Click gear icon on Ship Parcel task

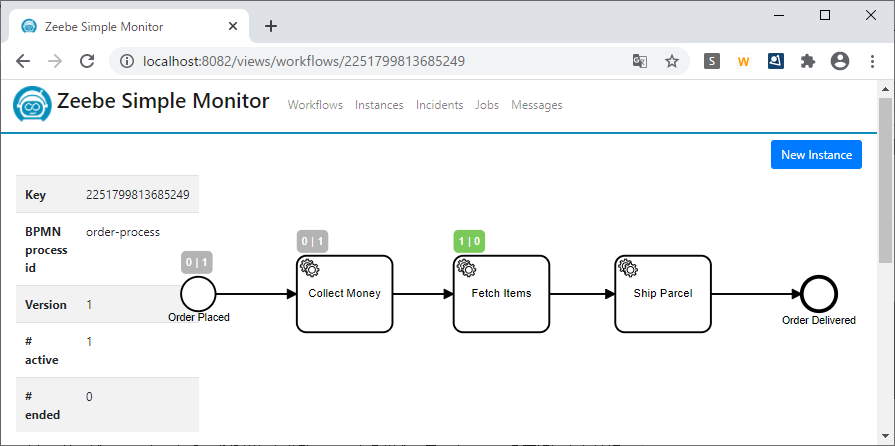(628, 267)
